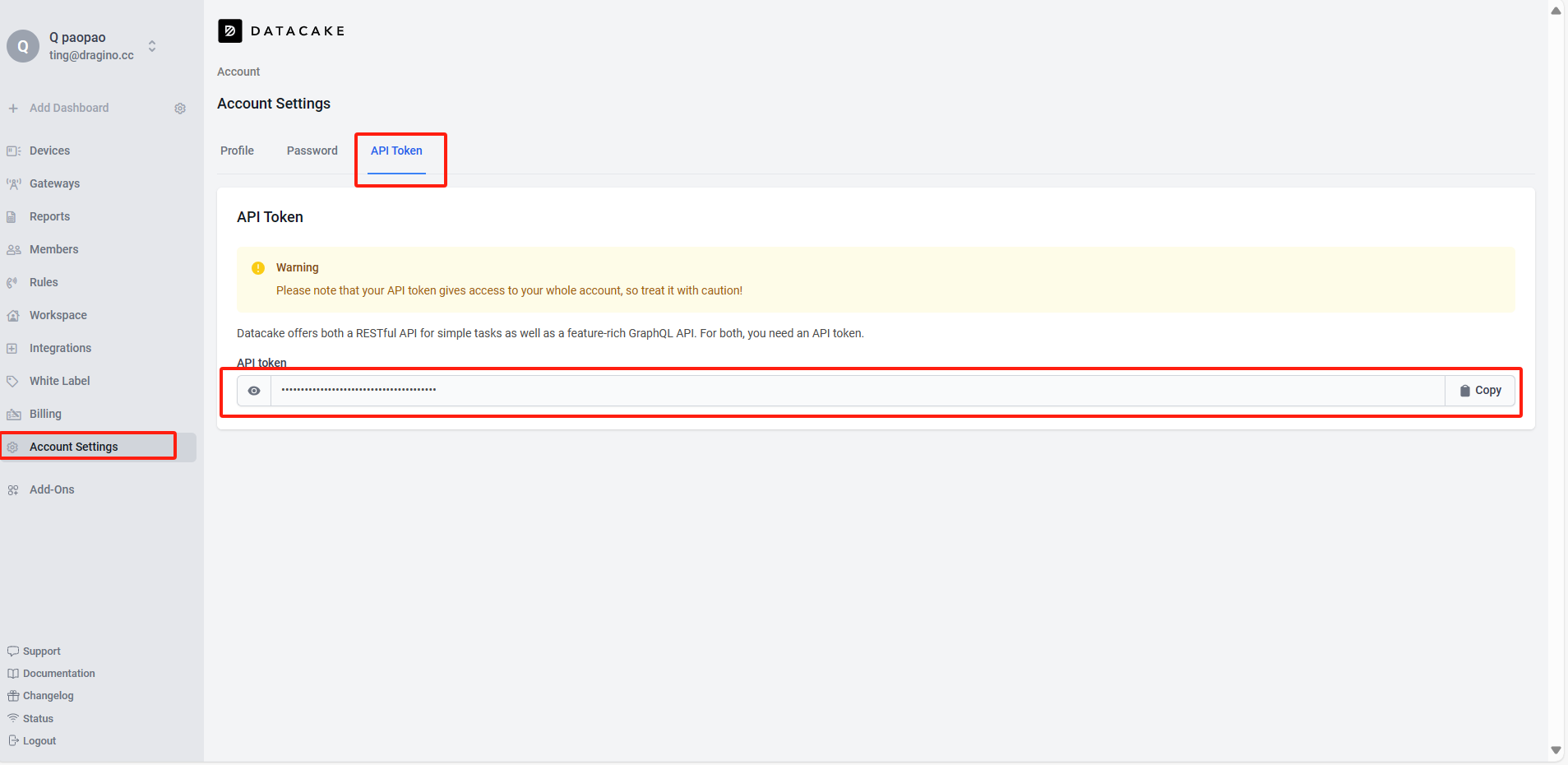Image resolution: width=1568 pixels, height=765 pixels.
Task: Click the Members people icon
Action: pyautogui.click(x=13, y=249)
